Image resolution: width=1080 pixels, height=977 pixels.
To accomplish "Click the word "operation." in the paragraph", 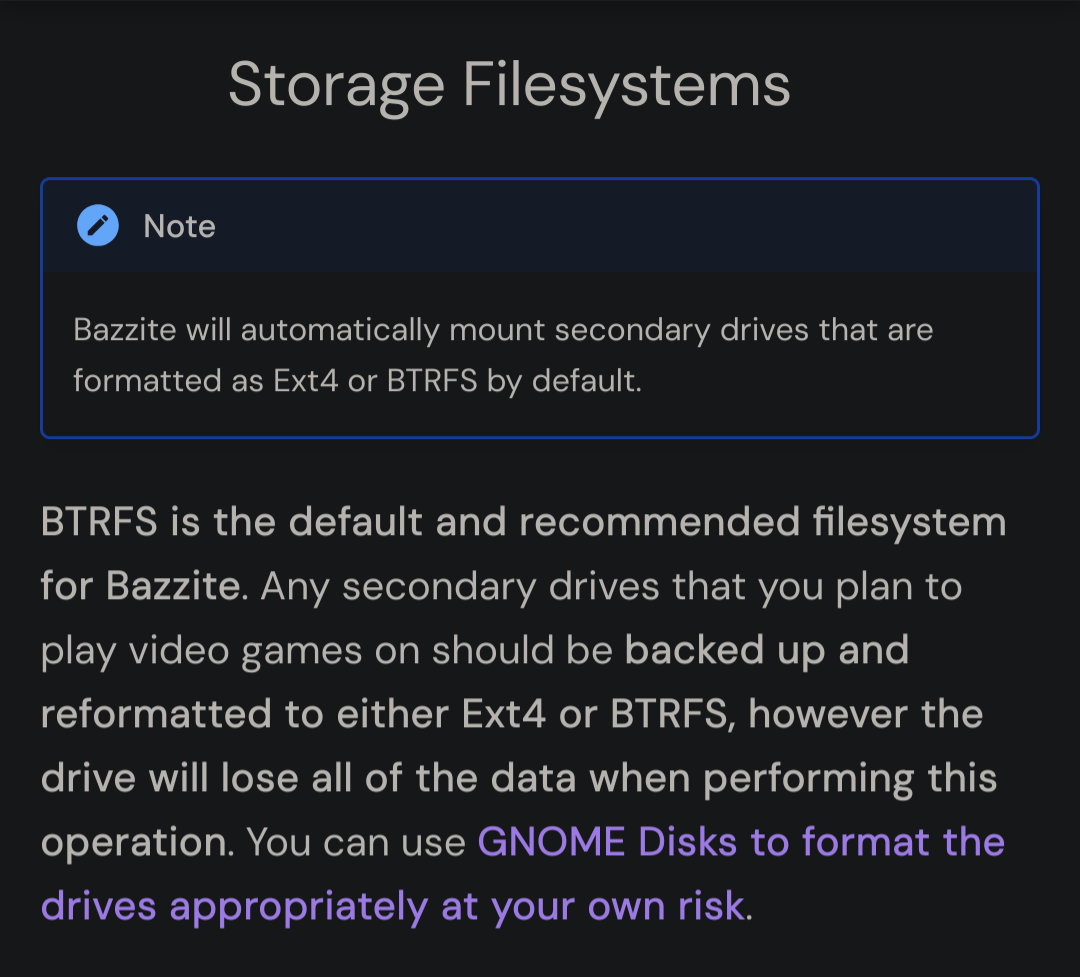I will [137, 843].
